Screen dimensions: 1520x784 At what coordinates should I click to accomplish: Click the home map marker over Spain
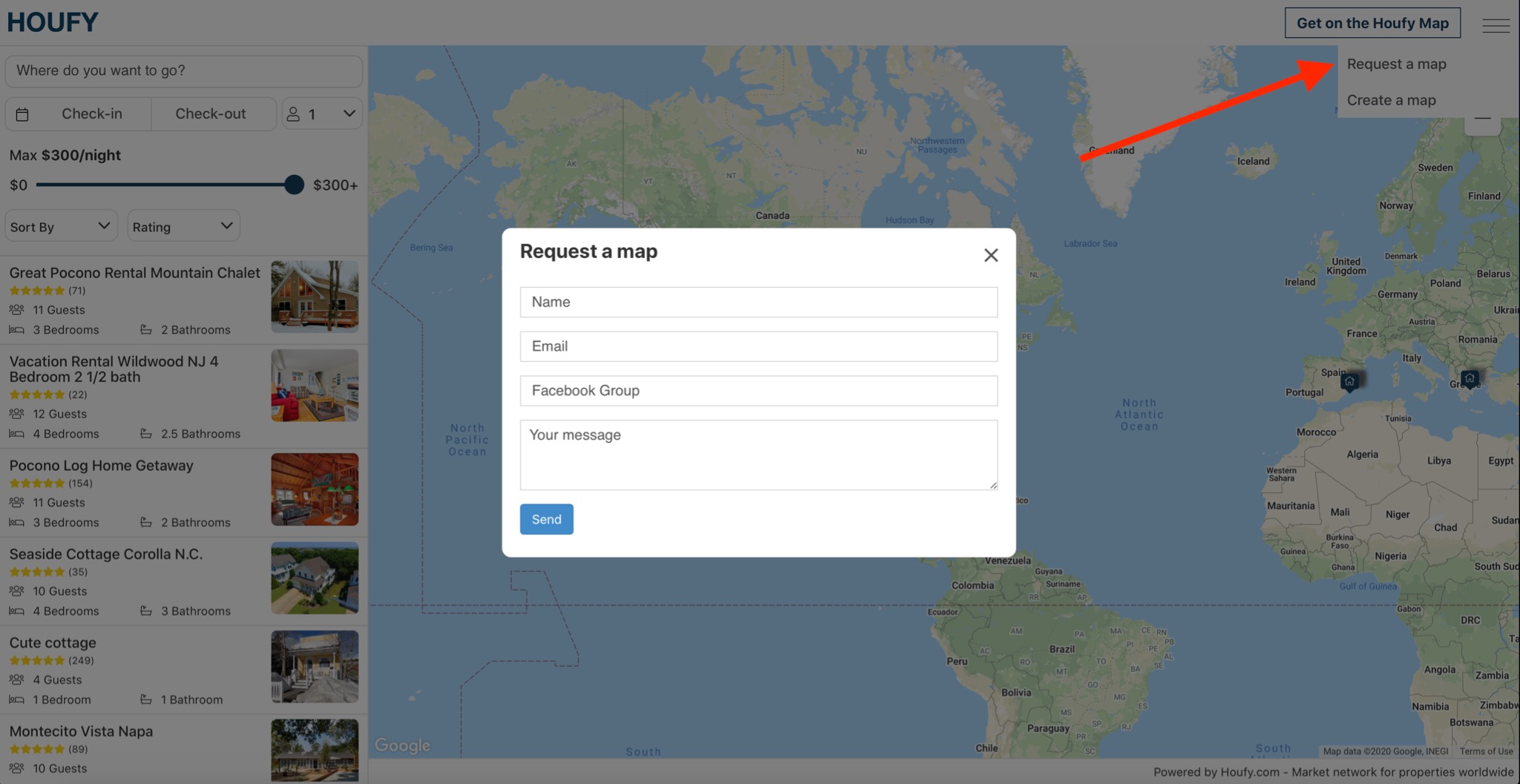click(x=1349, y=381)
